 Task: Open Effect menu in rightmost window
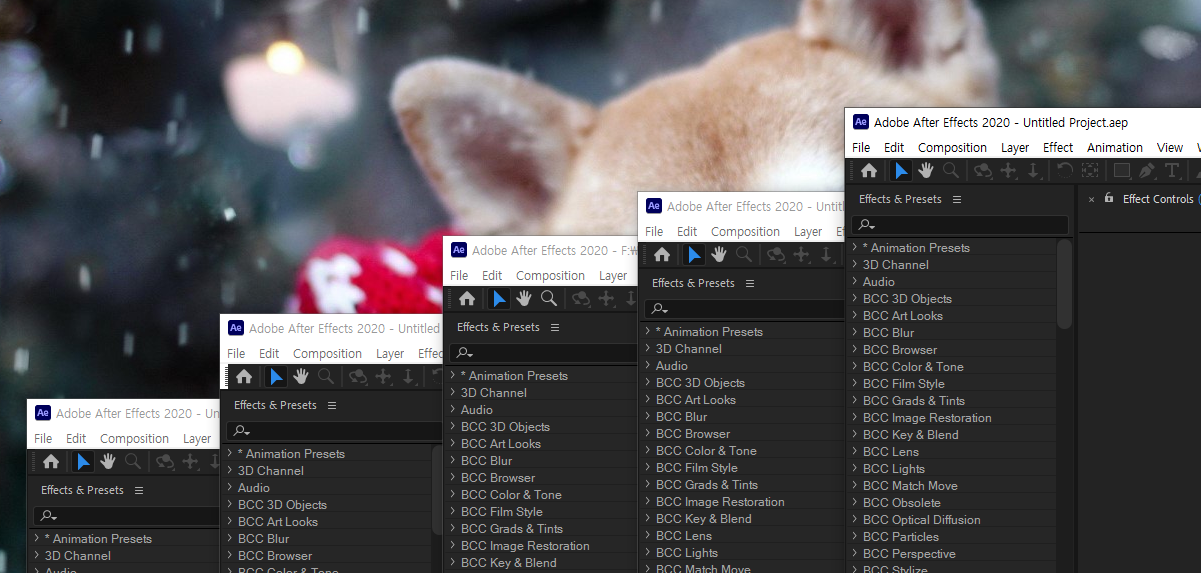coord(1058,147)
